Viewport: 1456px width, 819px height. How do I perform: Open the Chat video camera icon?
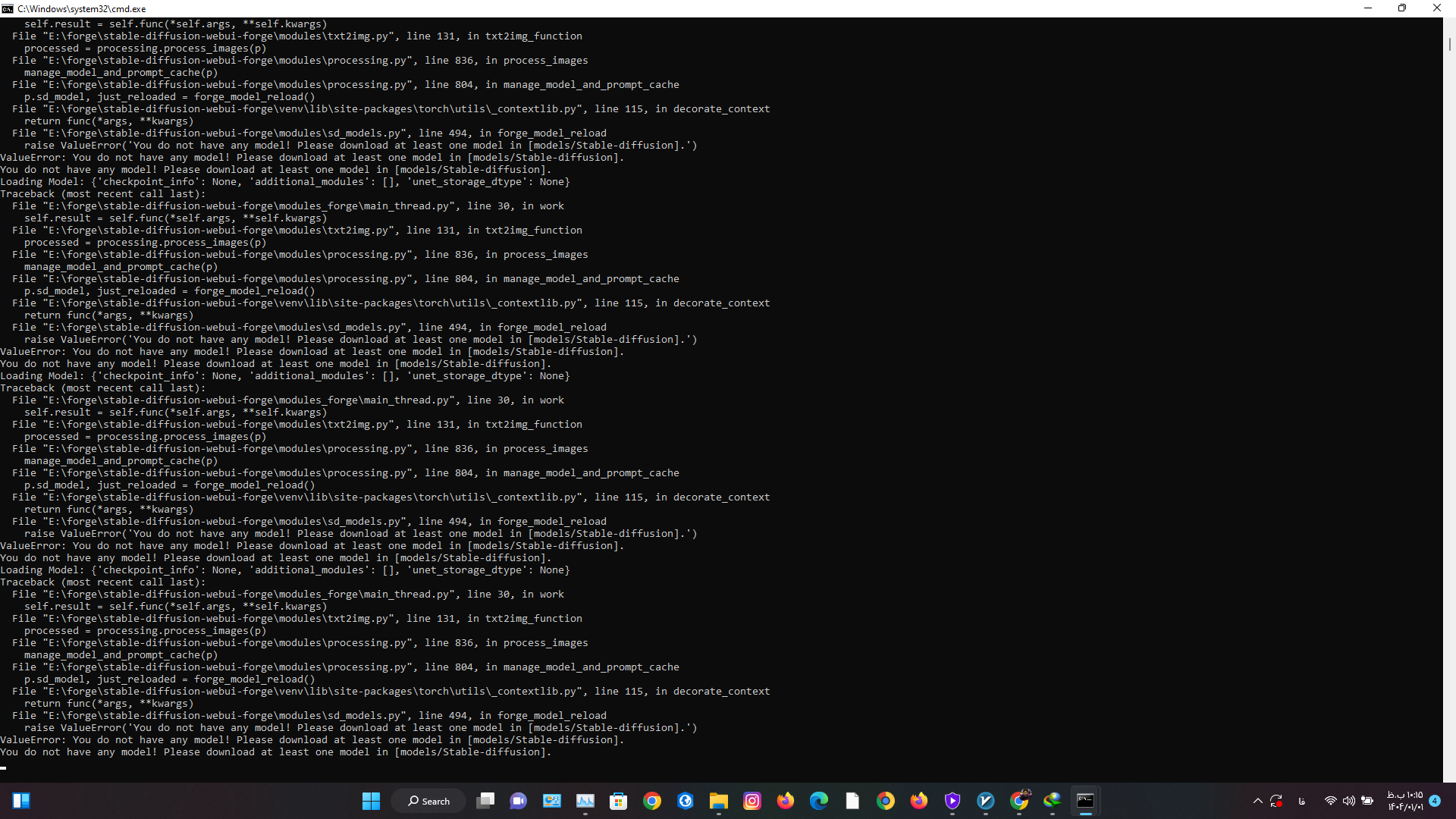[519, 801]
